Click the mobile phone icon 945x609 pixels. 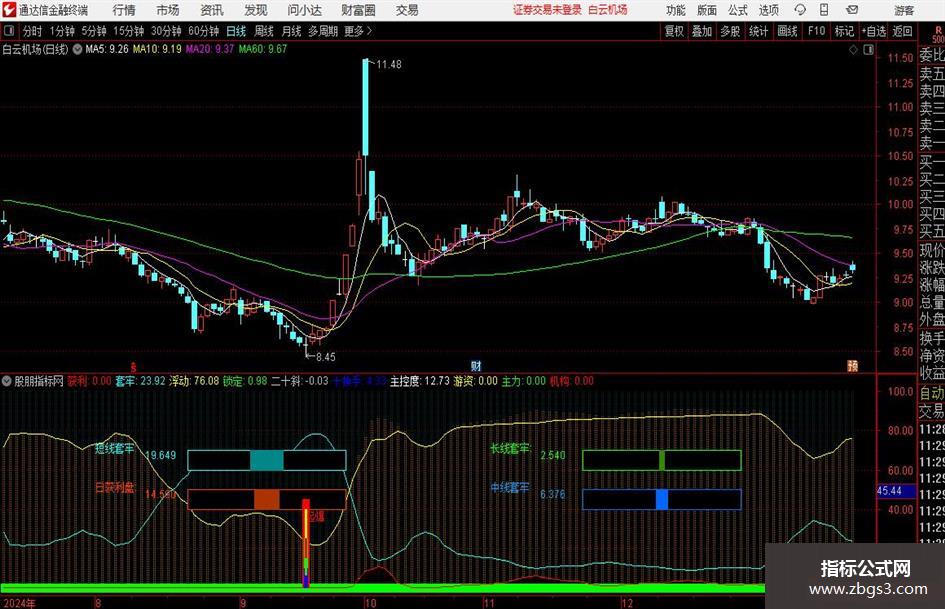coord(824,10)
